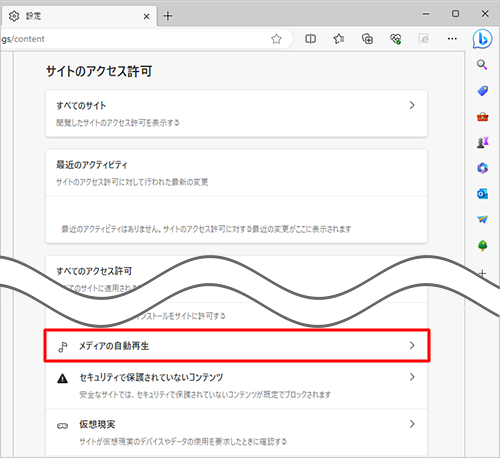Viewport: 500px width, 458px height.
Task: Expand すべてのサイト chevron
Action: [412, 105]
